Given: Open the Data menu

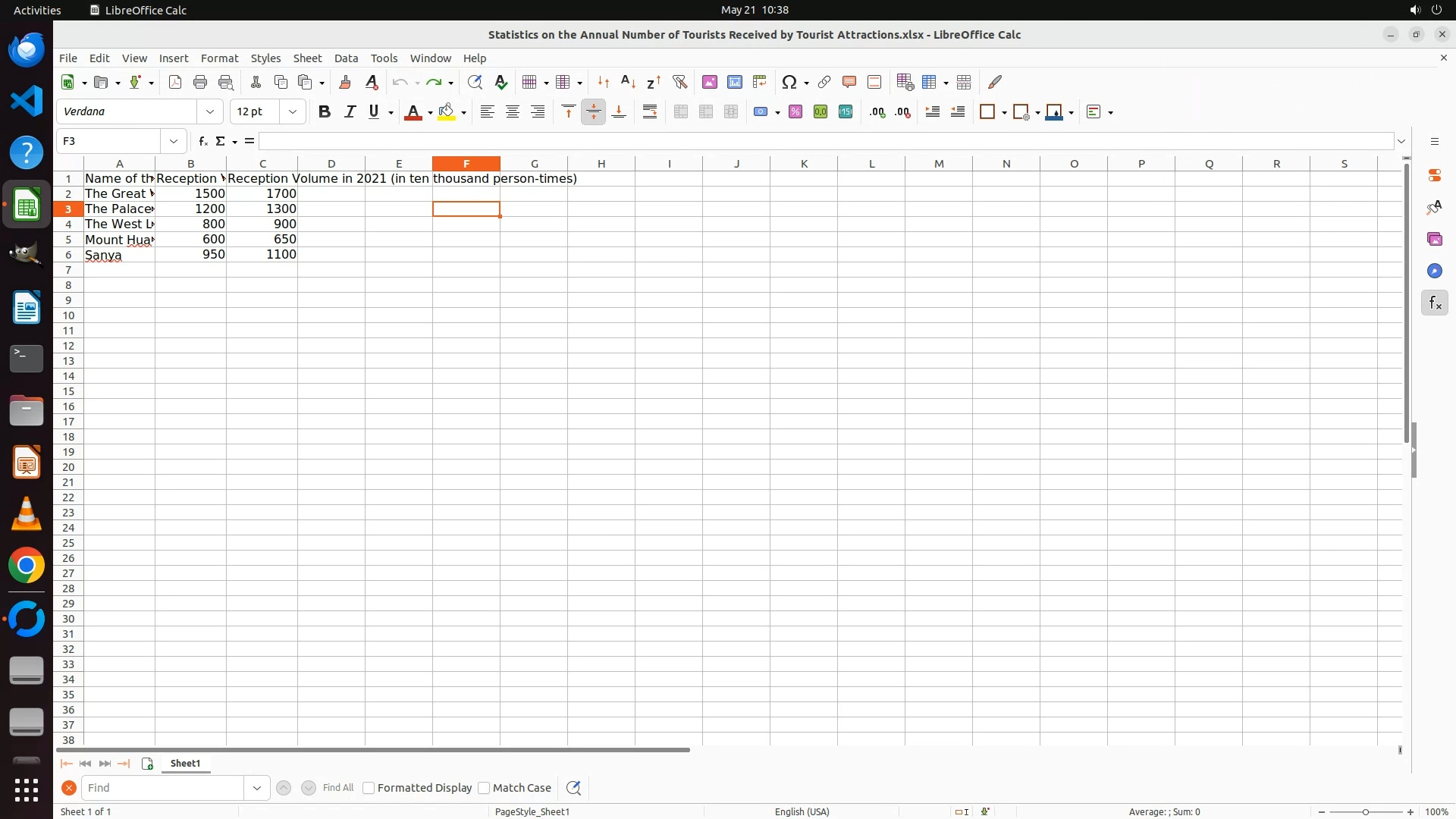Looking at the screenshot, I should point(346,58).
